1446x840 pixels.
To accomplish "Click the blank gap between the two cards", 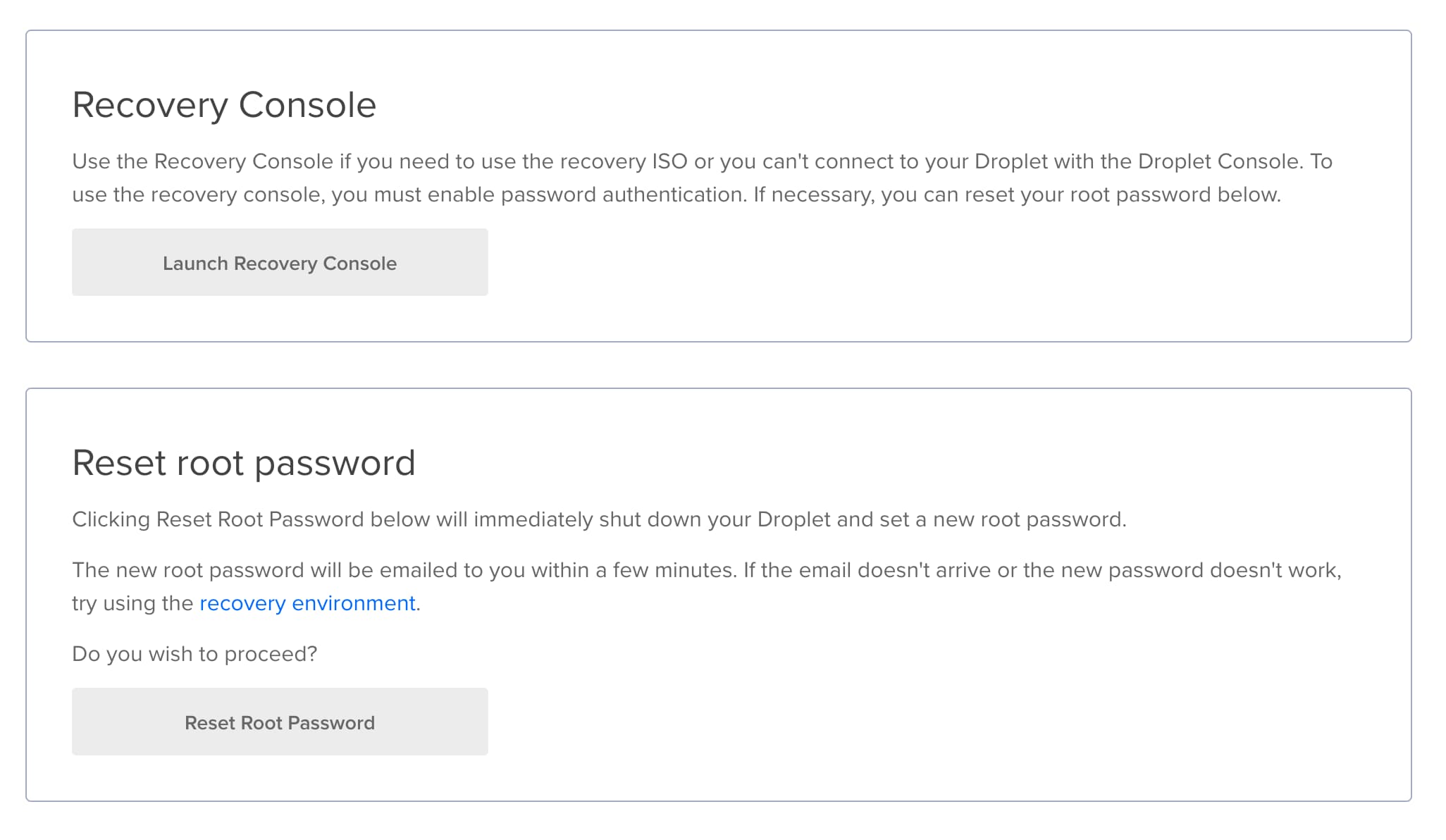I will [719, 365].
